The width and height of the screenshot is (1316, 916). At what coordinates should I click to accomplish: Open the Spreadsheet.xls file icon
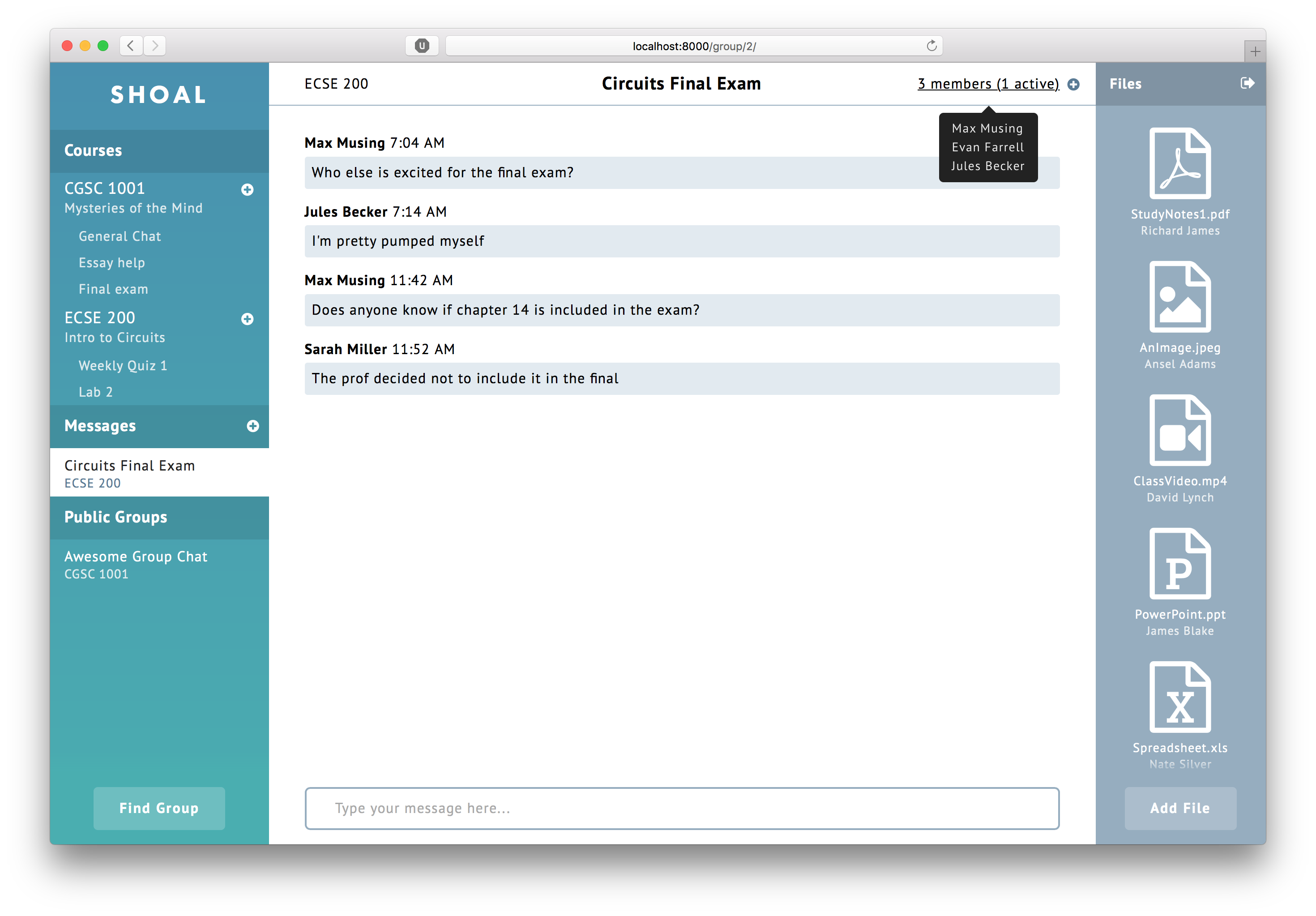[1179, 697]
